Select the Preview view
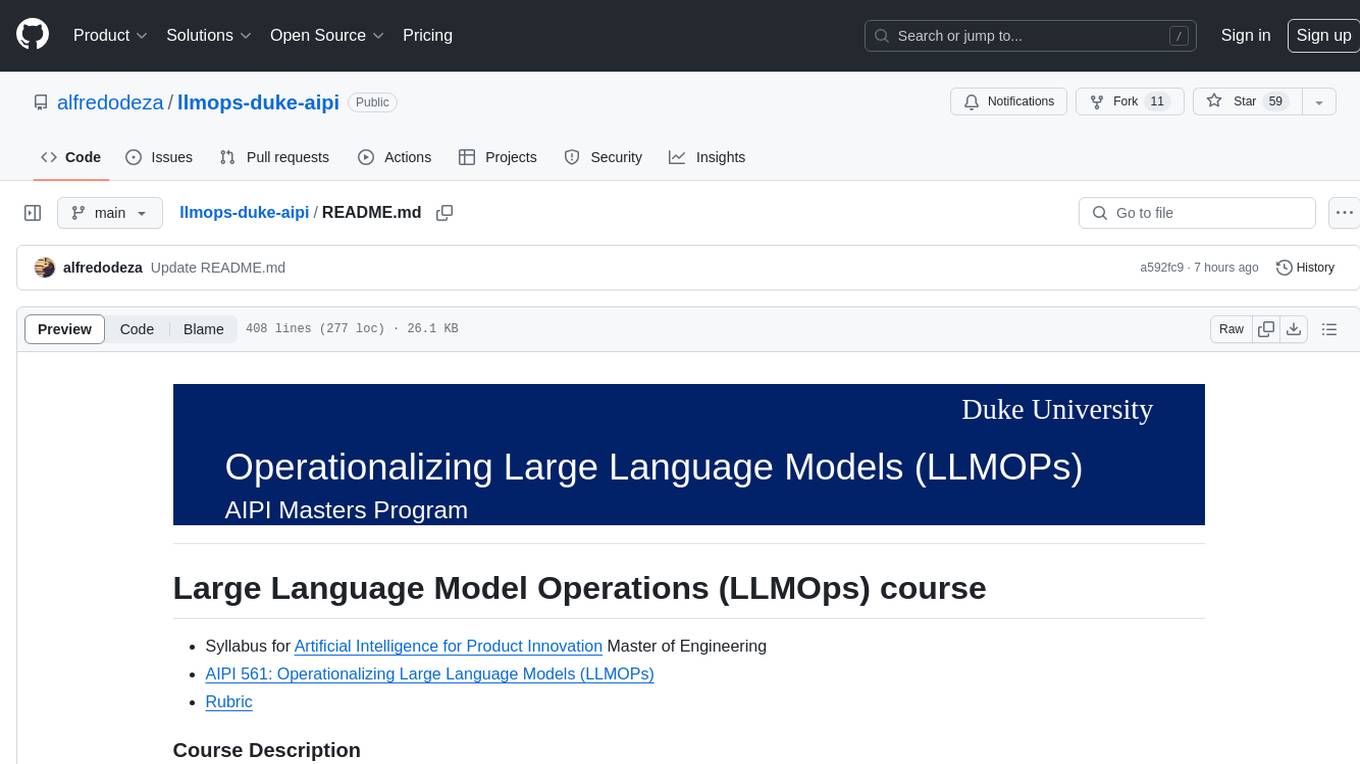1360x764 pixels. coord(65,329)
